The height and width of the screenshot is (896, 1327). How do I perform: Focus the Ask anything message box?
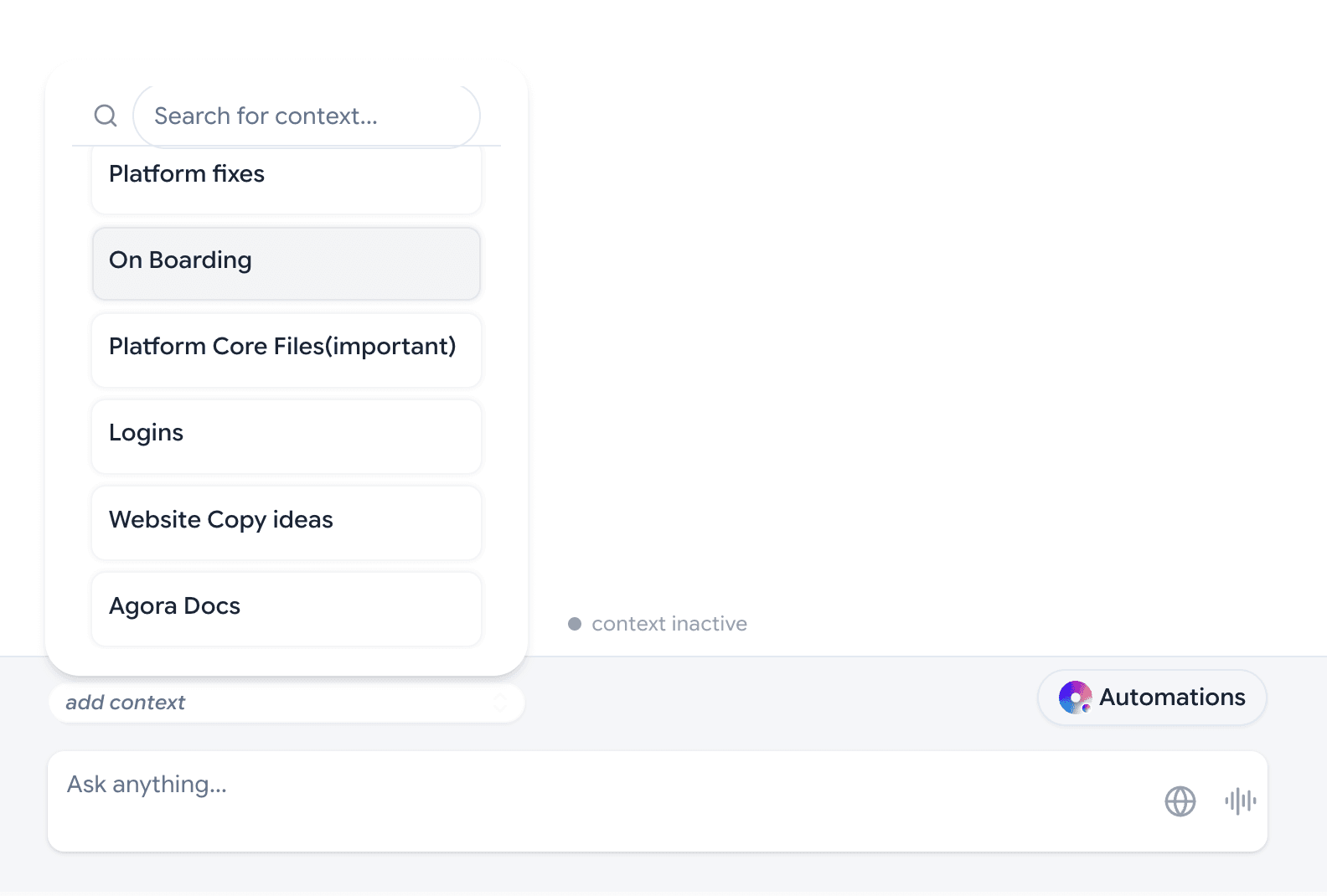586,801
